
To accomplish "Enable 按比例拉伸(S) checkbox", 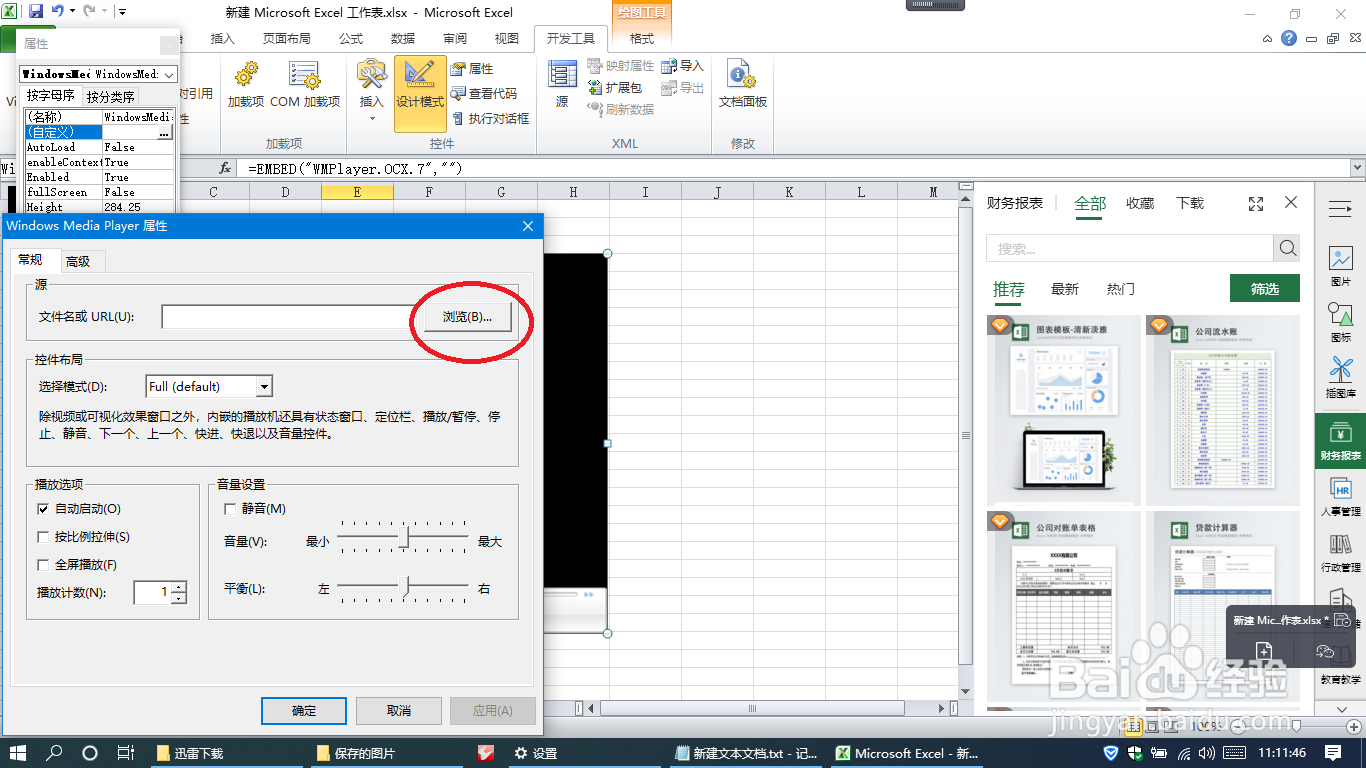I will pyautogui.click(x=43, y=537).
